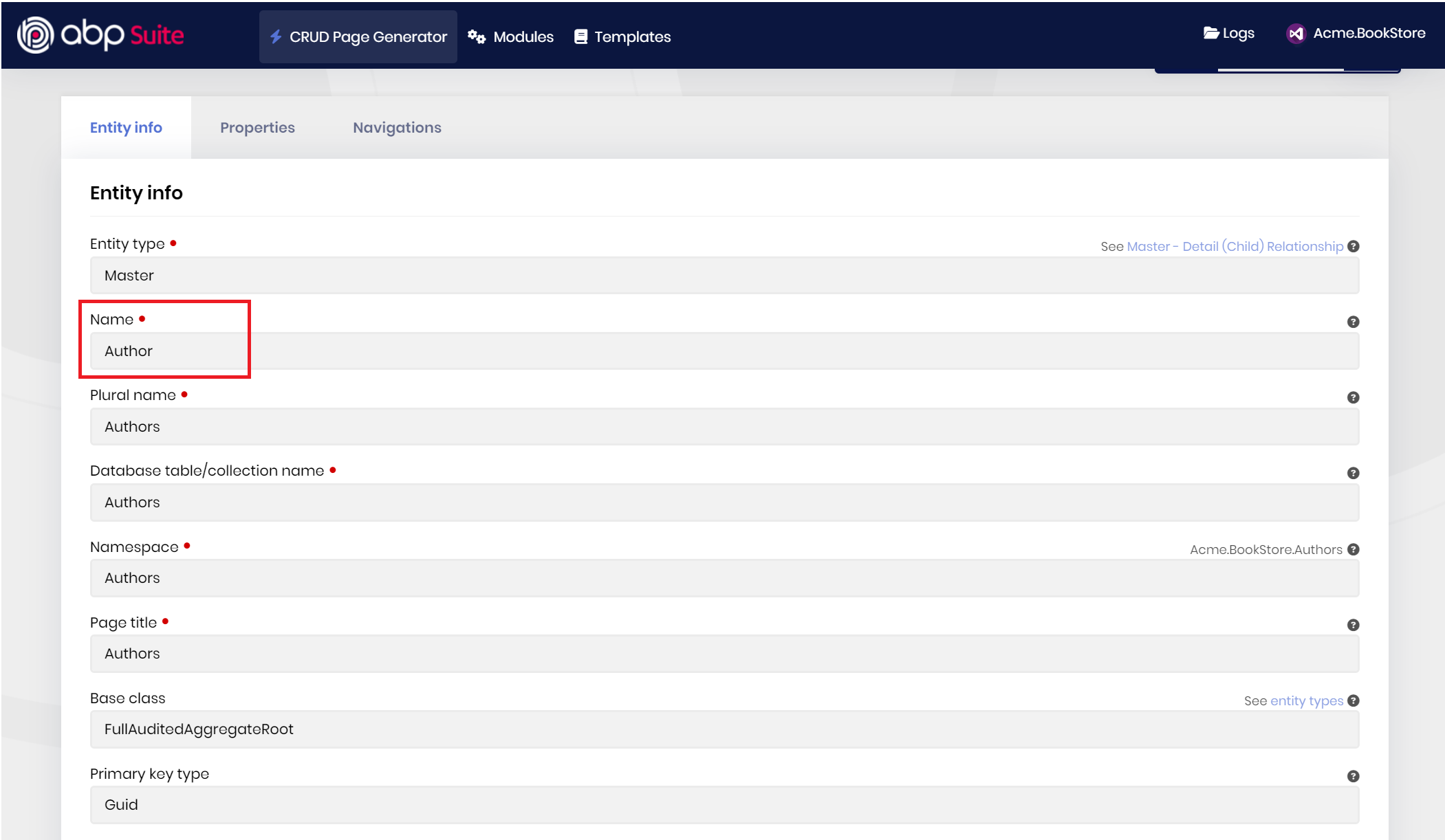This screenshot has height=840, width=1445.
Task: Click help icon for Primary key type
Action: point(1353,776)
